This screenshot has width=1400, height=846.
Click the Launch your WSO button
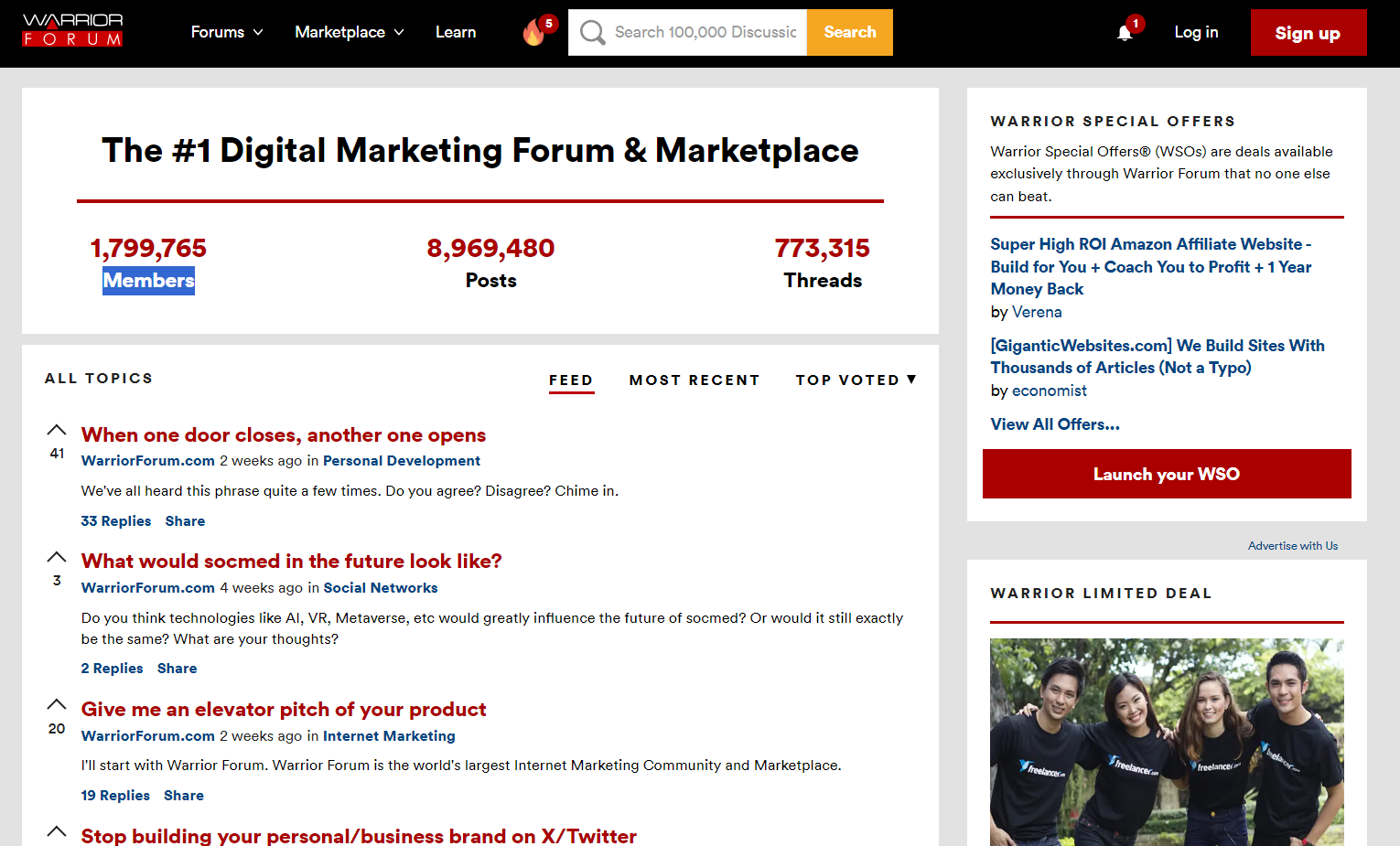[1167, 474]
